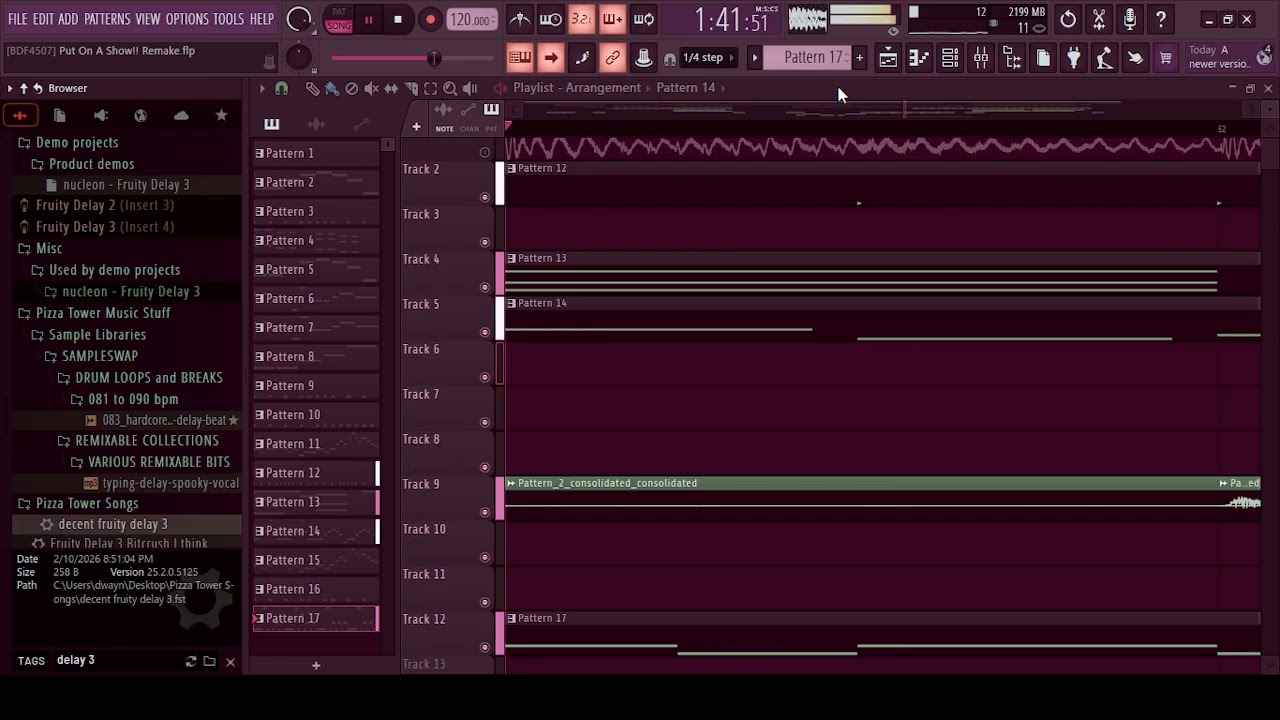
Task: Adjust the main pitch knob
Action: point(299,58)
